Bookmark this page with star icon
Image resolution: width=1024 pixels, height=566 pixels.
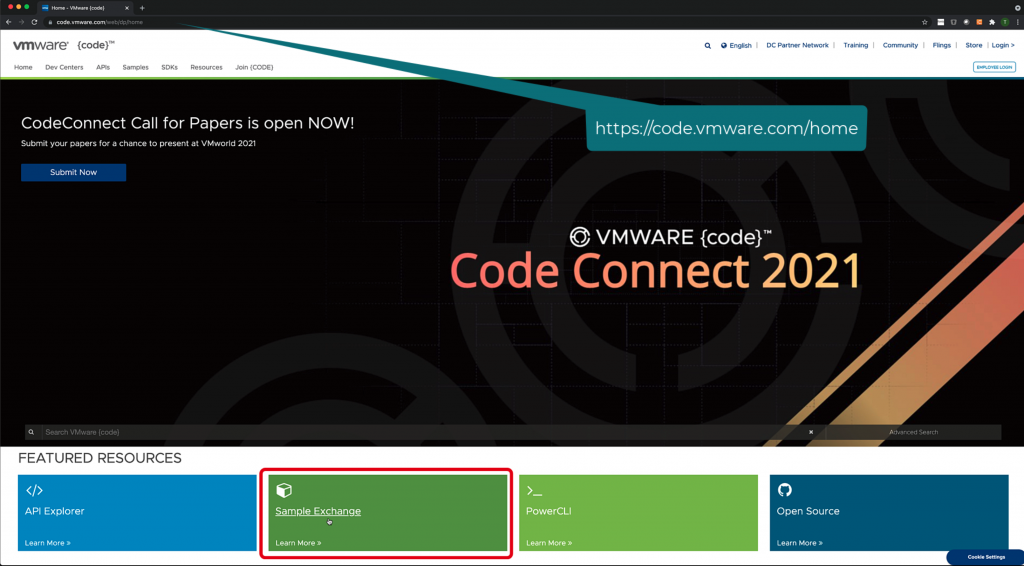(925, 22)
